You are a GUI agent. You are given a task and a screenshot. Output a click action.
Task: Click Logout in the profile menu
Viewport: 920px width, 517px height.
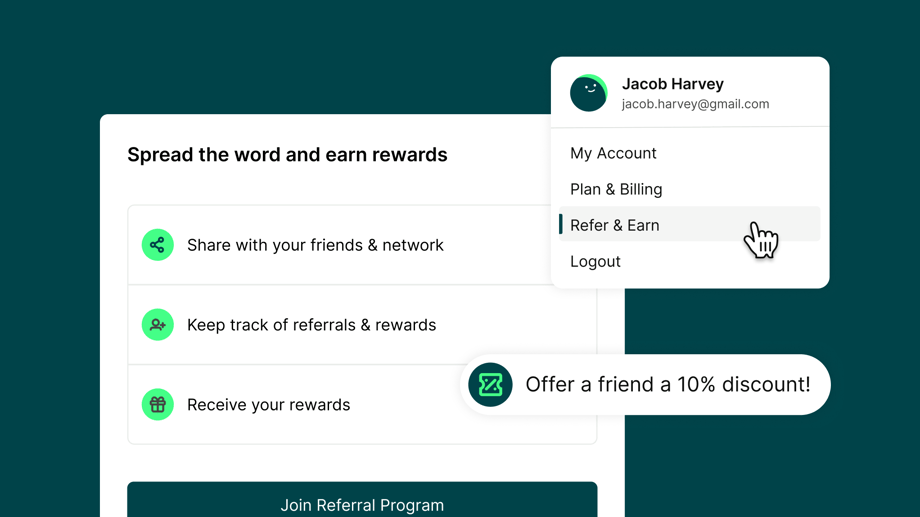pos(595,261)
